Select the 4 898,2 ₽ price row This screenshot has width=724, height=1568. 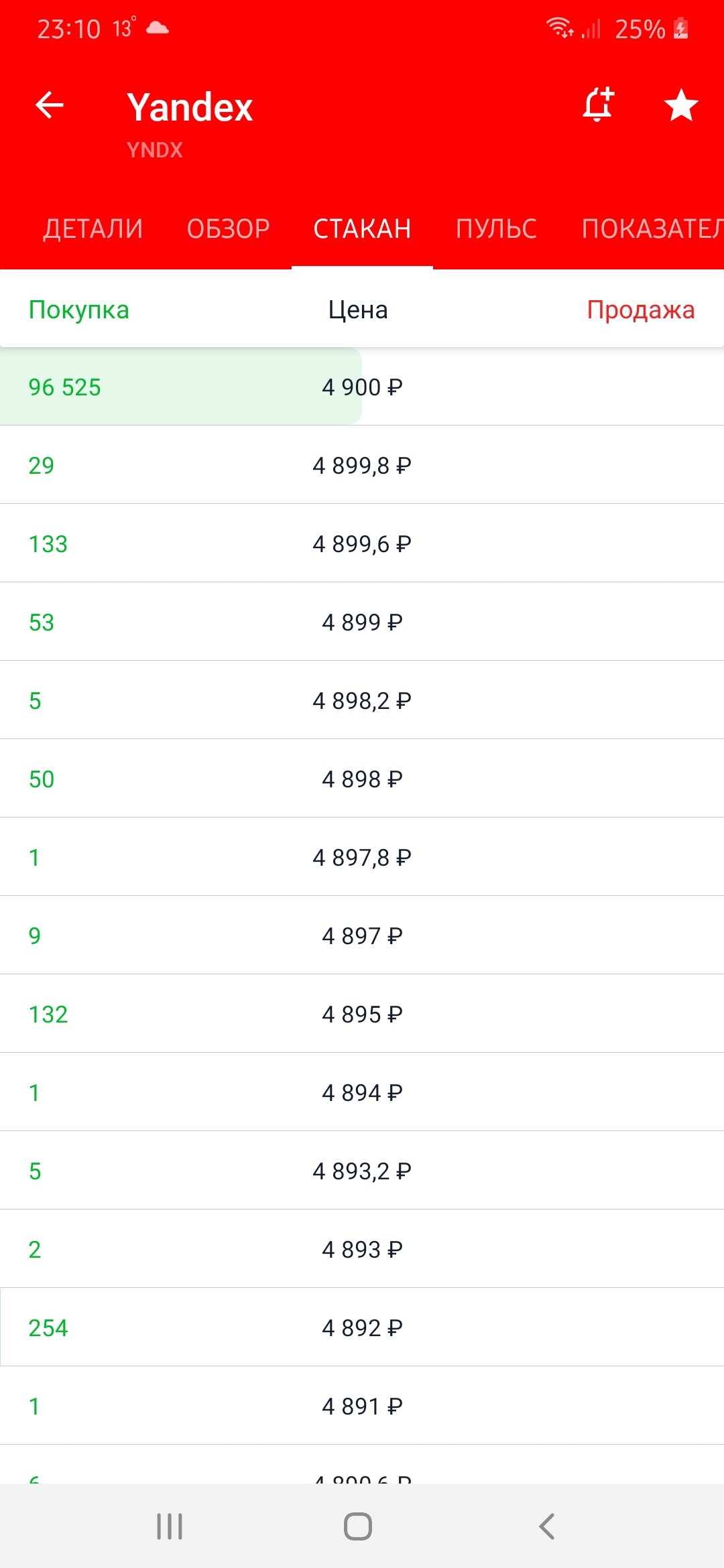(362, 700)
